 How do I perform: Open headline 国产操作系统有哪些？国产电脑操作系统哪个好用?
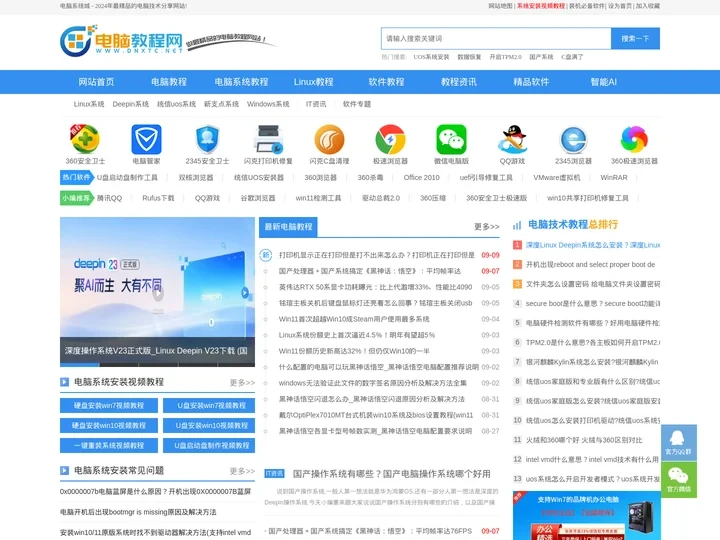pos(392,473)
